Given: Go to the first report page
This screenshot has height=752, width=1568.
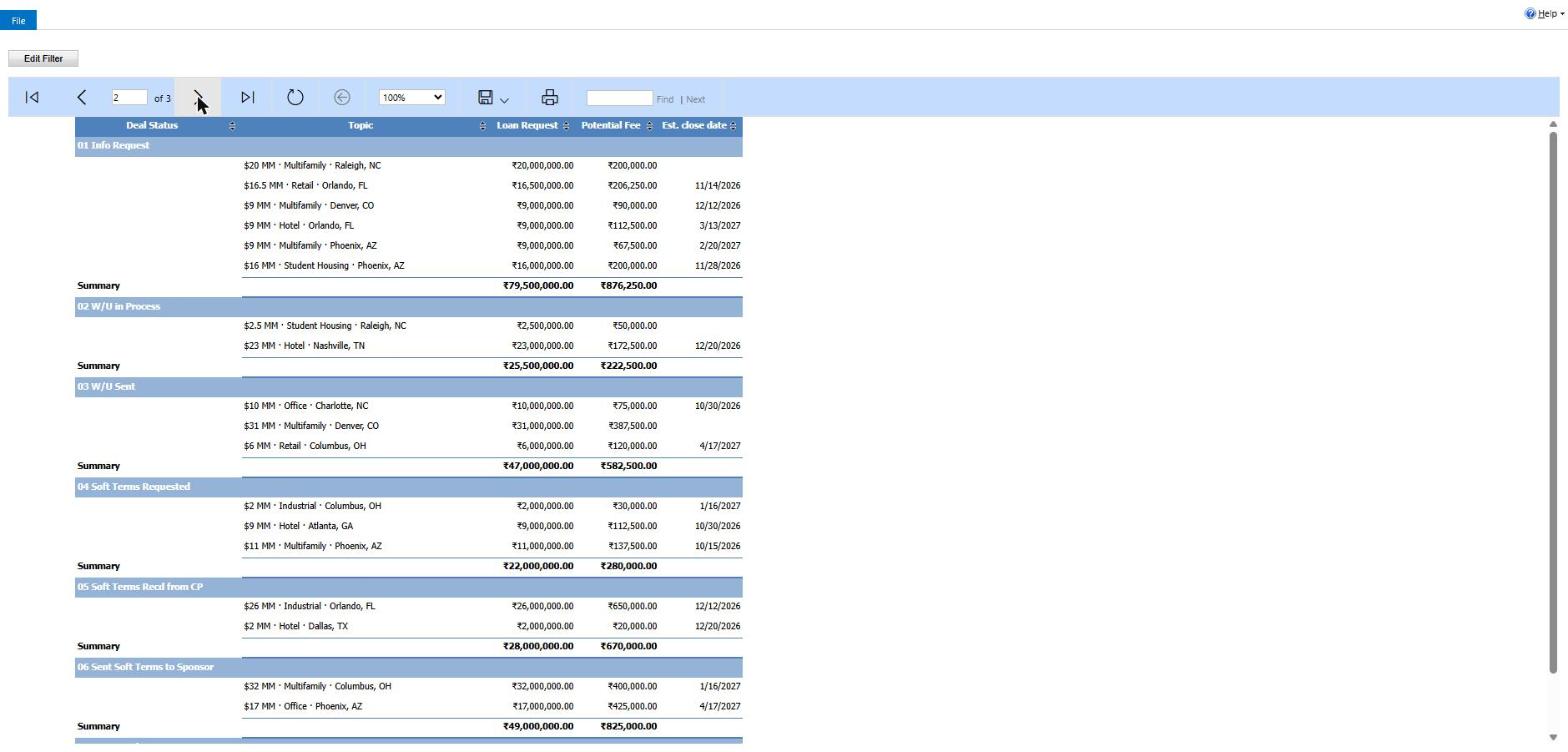Looking at the screenshot, I should point(32,97).
